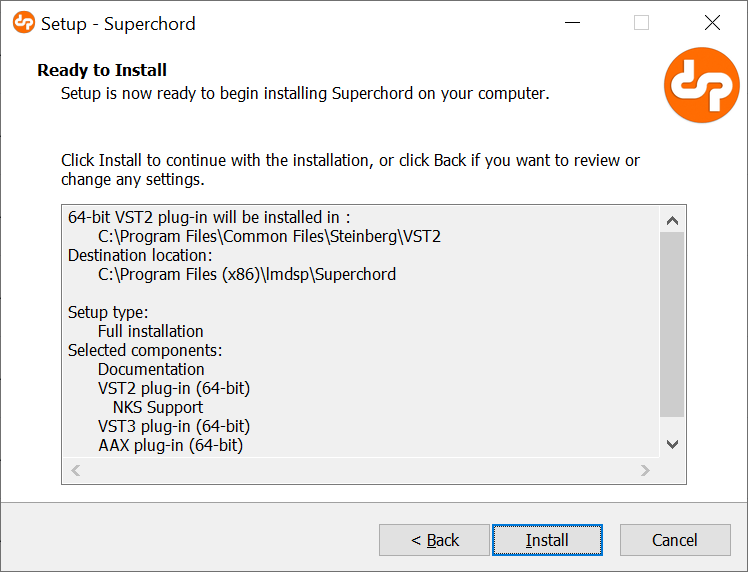Close the Superchord setup window
This screenshot has height=572, width=748.
[712, 22]
